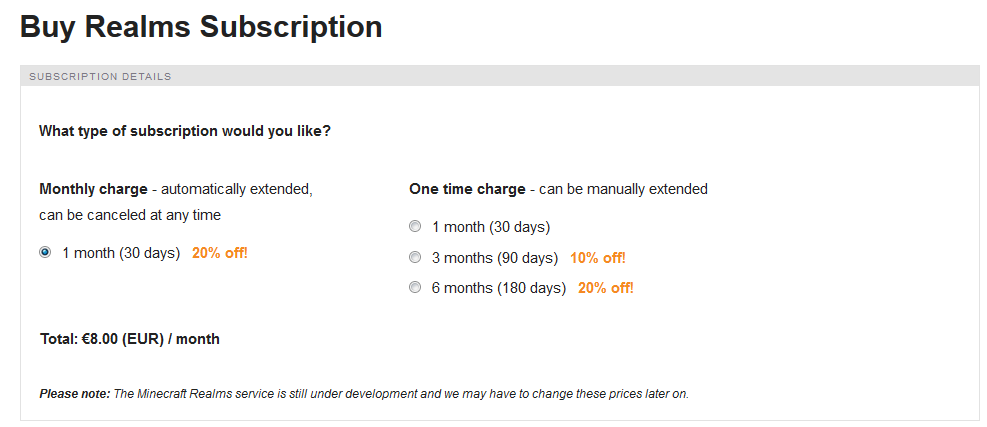Click the "10% off!" discount tag

tap(598, 258)
